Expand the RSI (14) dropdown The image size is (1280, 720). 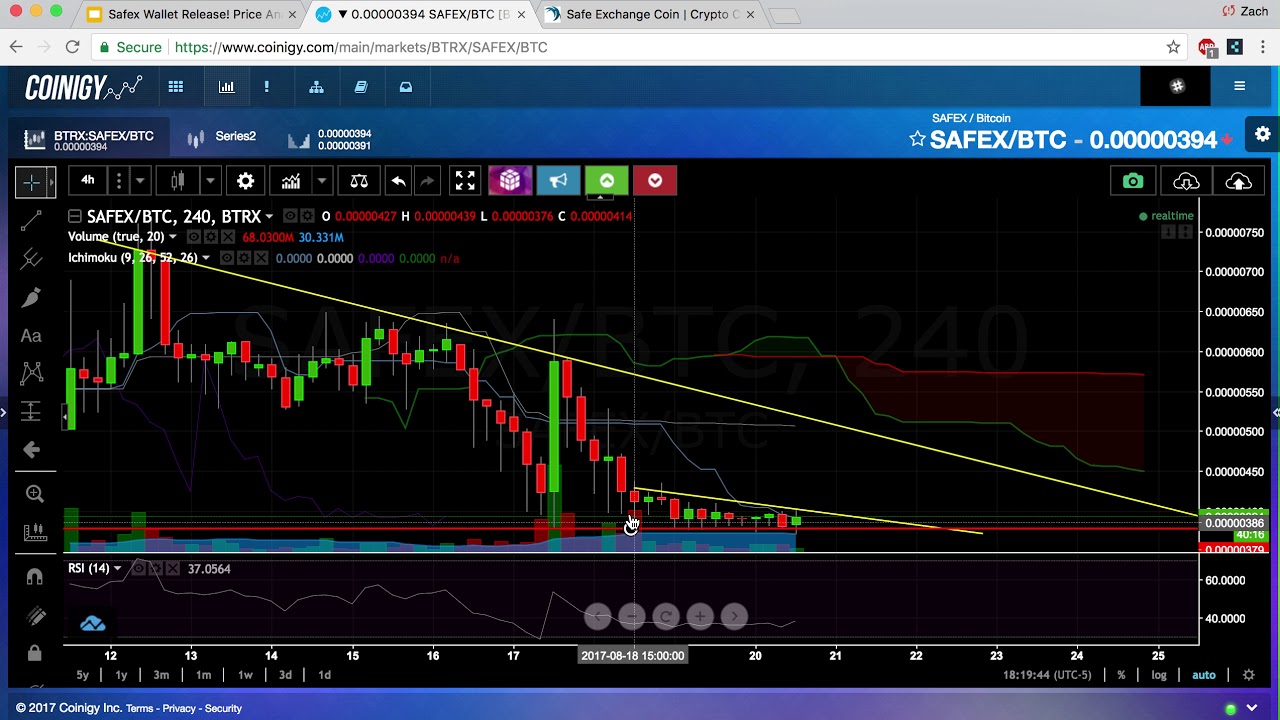coord(117,569)
